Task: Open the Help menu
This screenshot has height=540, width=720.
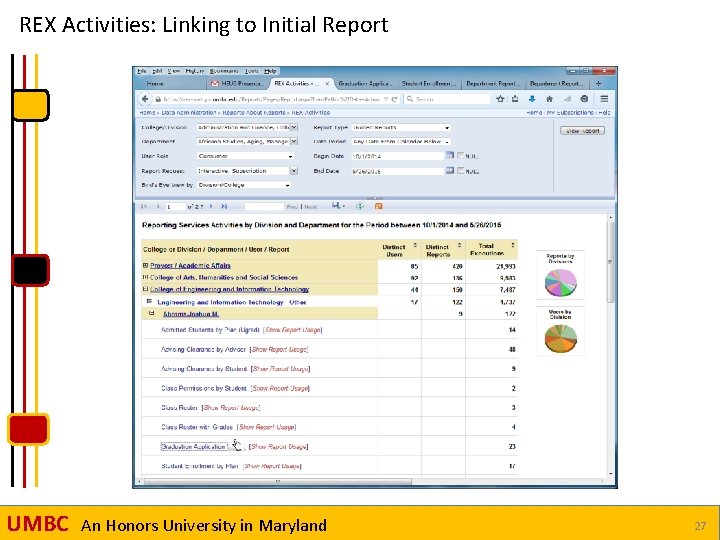Action: [270, 71]
